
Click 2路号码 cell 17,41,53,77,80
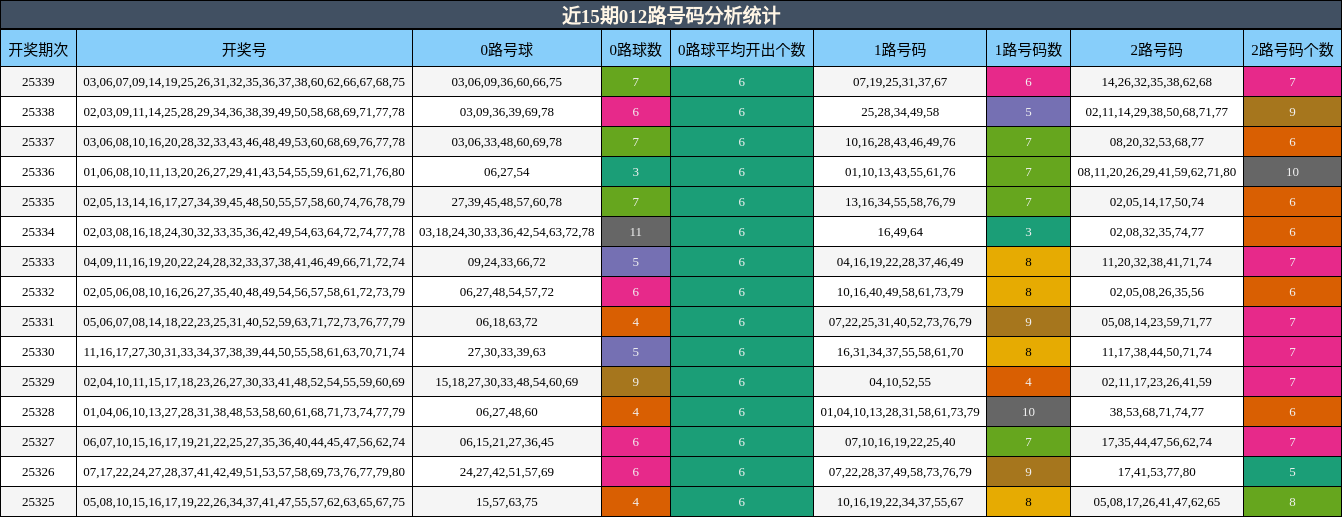point(1157,472)
